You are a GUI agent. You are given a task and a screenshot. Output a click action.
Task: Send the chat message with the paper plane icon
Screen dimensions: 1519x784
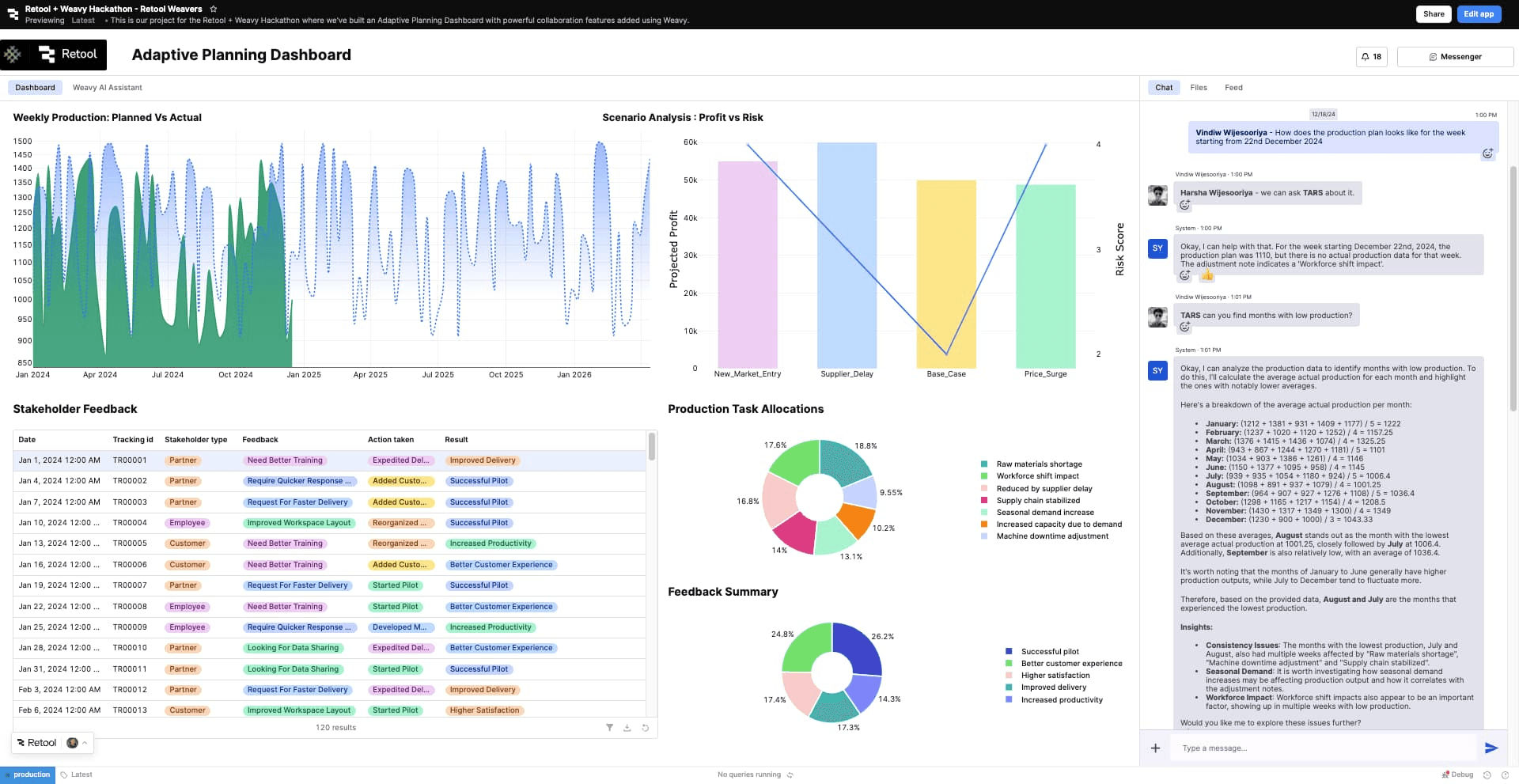1492,748
